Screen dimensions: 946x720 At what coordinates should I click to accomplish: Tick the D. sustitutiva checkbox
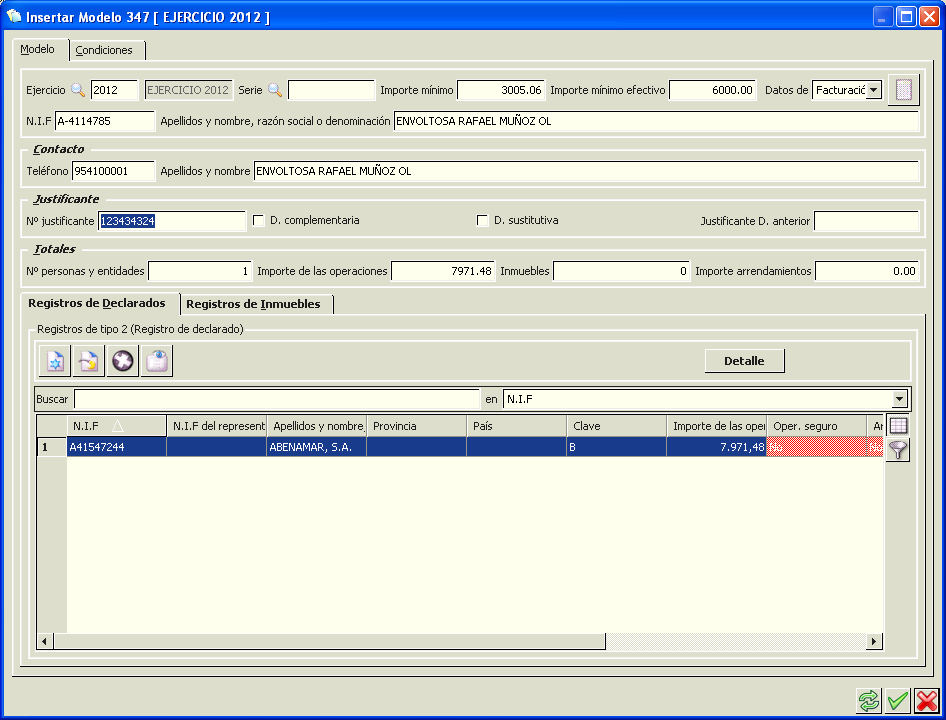483,220
